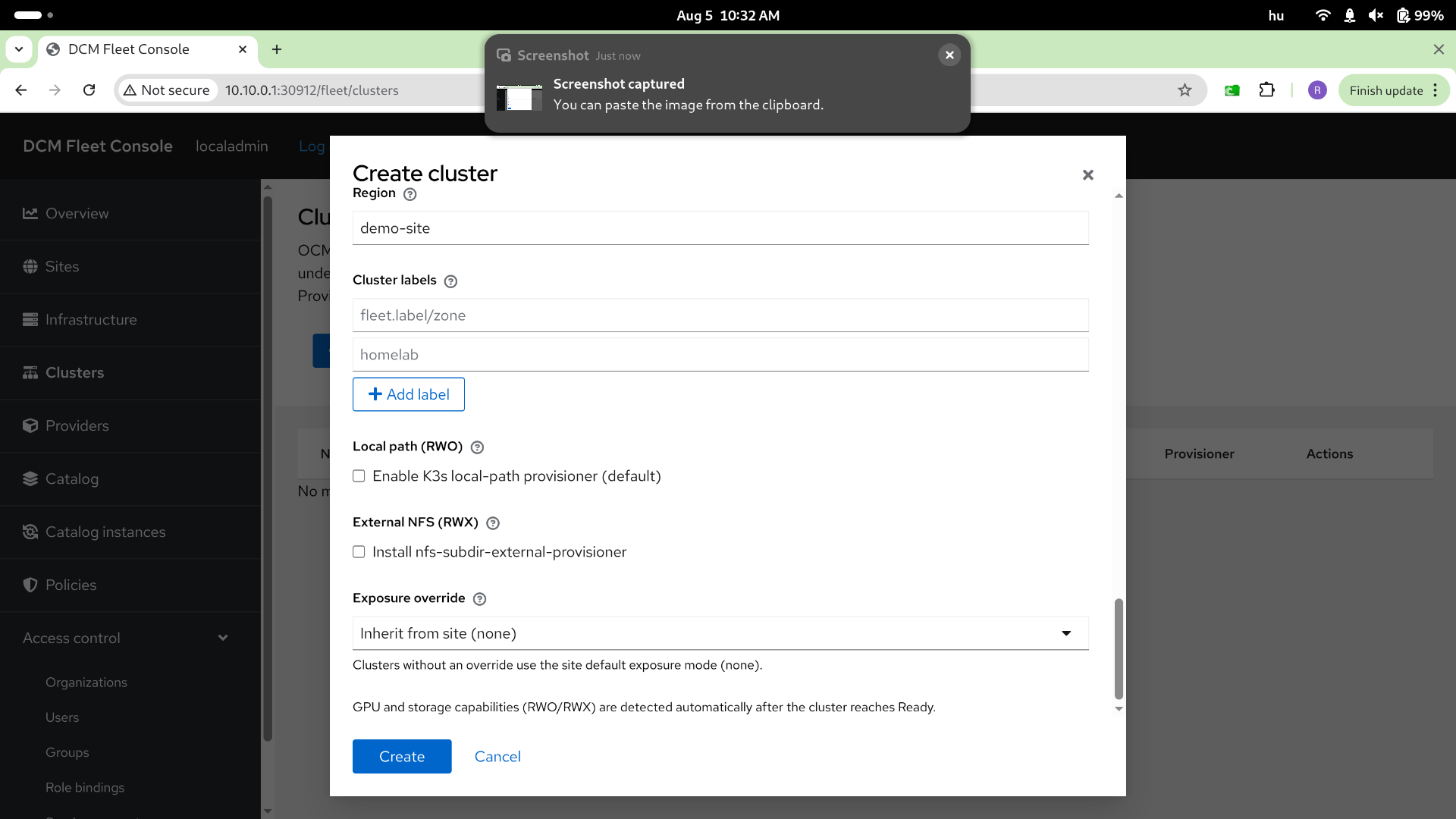Open Sites in the sidebar
The image size is (1456, 819).
[x=61, y=267]
